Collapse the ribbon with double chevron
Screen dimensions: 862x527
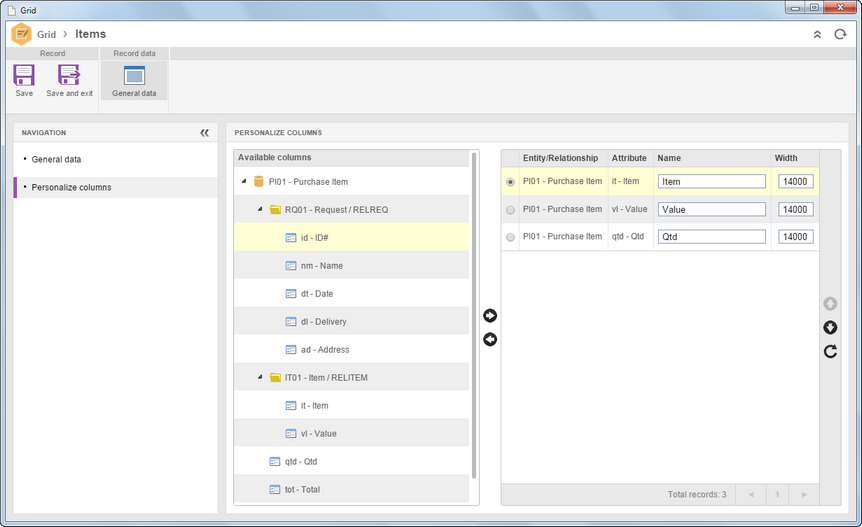(817, 35)
